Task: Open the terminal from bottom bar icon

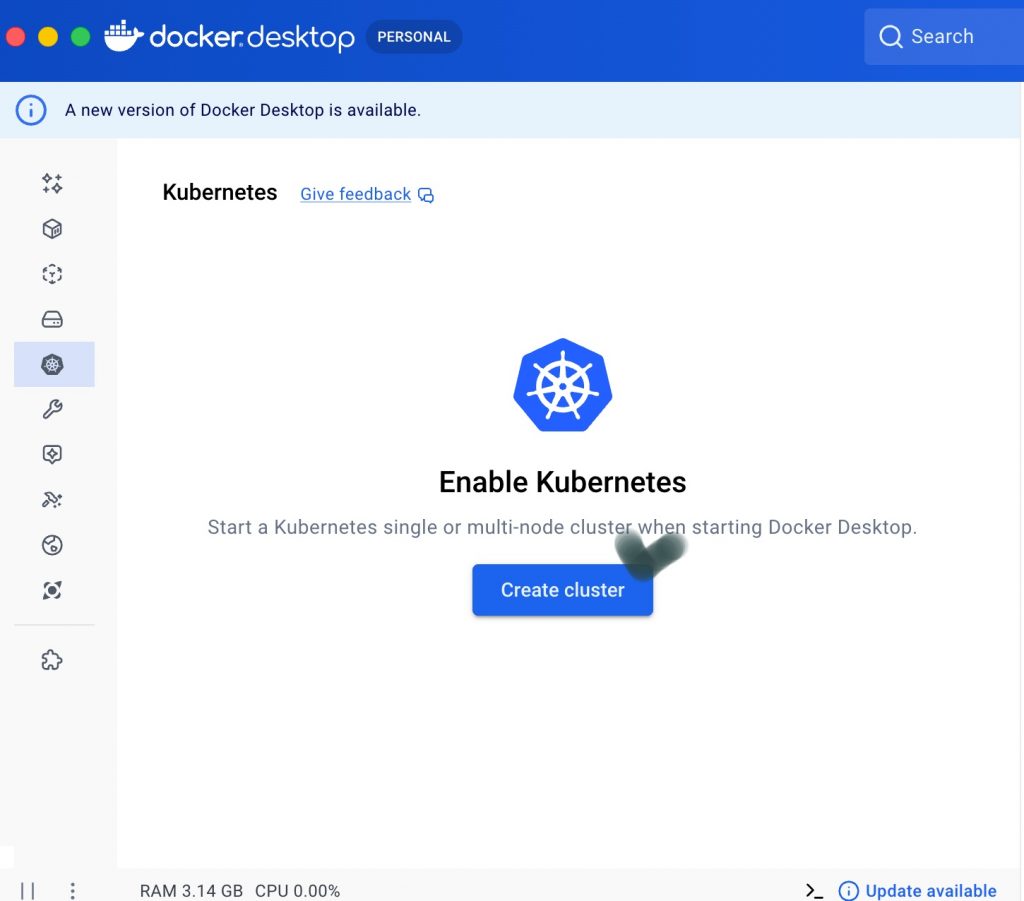Action: (814, 890)
